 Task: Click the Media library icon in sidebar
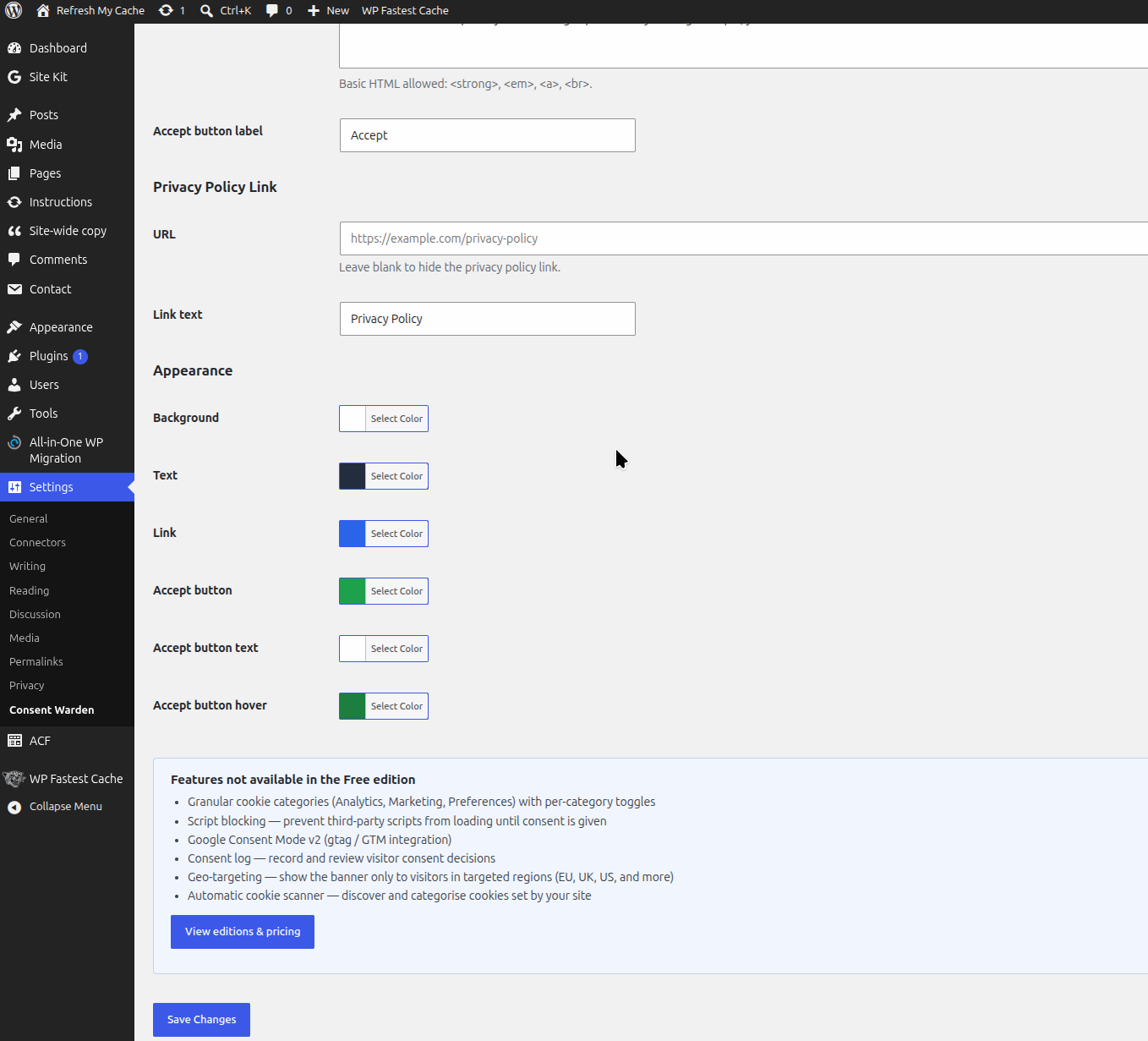point(14,145)
